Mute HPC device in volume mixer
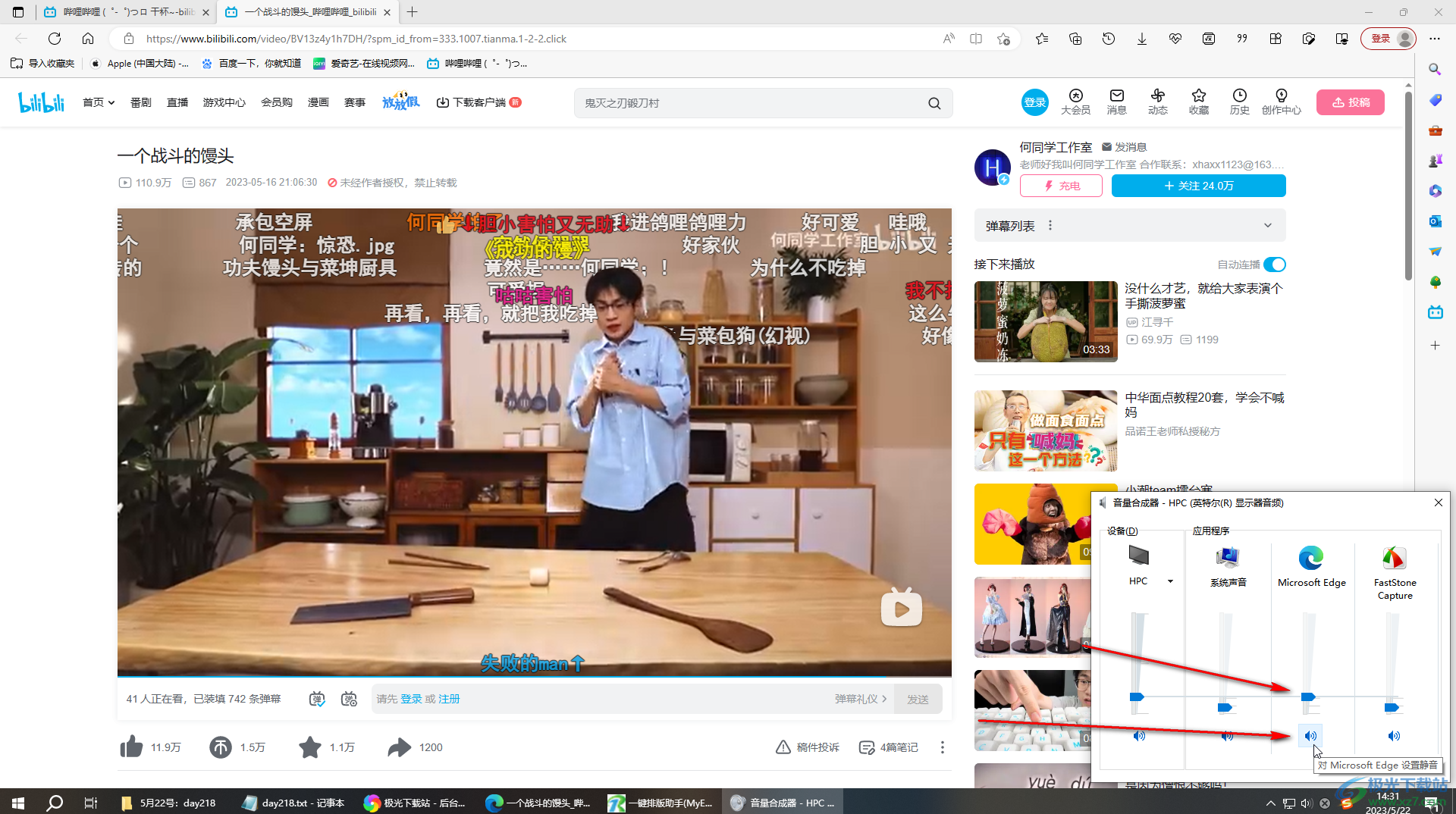 1138,735
